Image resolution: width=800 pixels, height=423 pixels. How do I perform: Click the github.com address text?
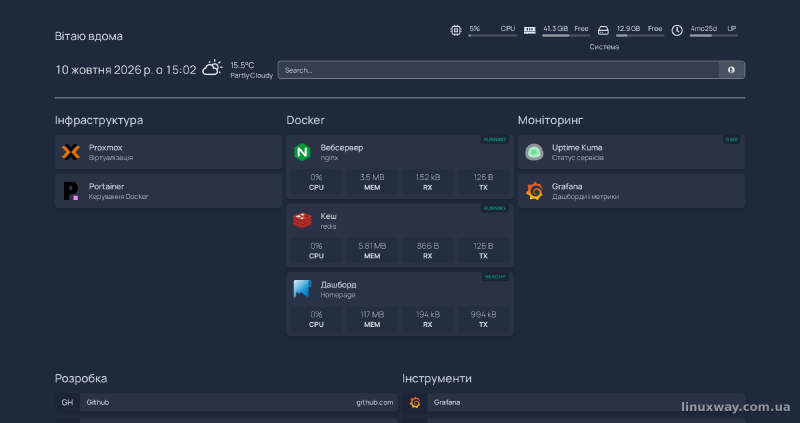click(x=375, y=403)
